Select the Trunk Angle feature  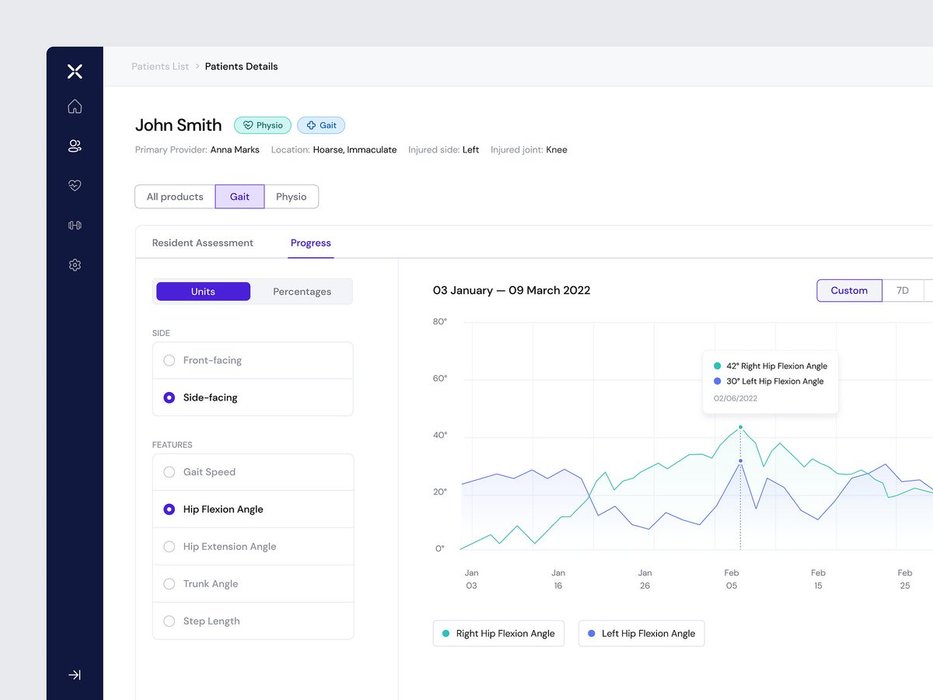click(x=169, y=584)
